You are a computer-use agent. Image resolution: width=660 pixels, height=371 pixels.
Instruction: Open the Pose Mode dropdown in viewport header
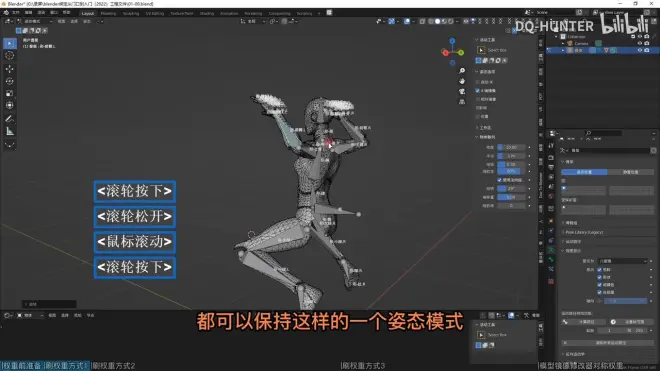point(35,21)
